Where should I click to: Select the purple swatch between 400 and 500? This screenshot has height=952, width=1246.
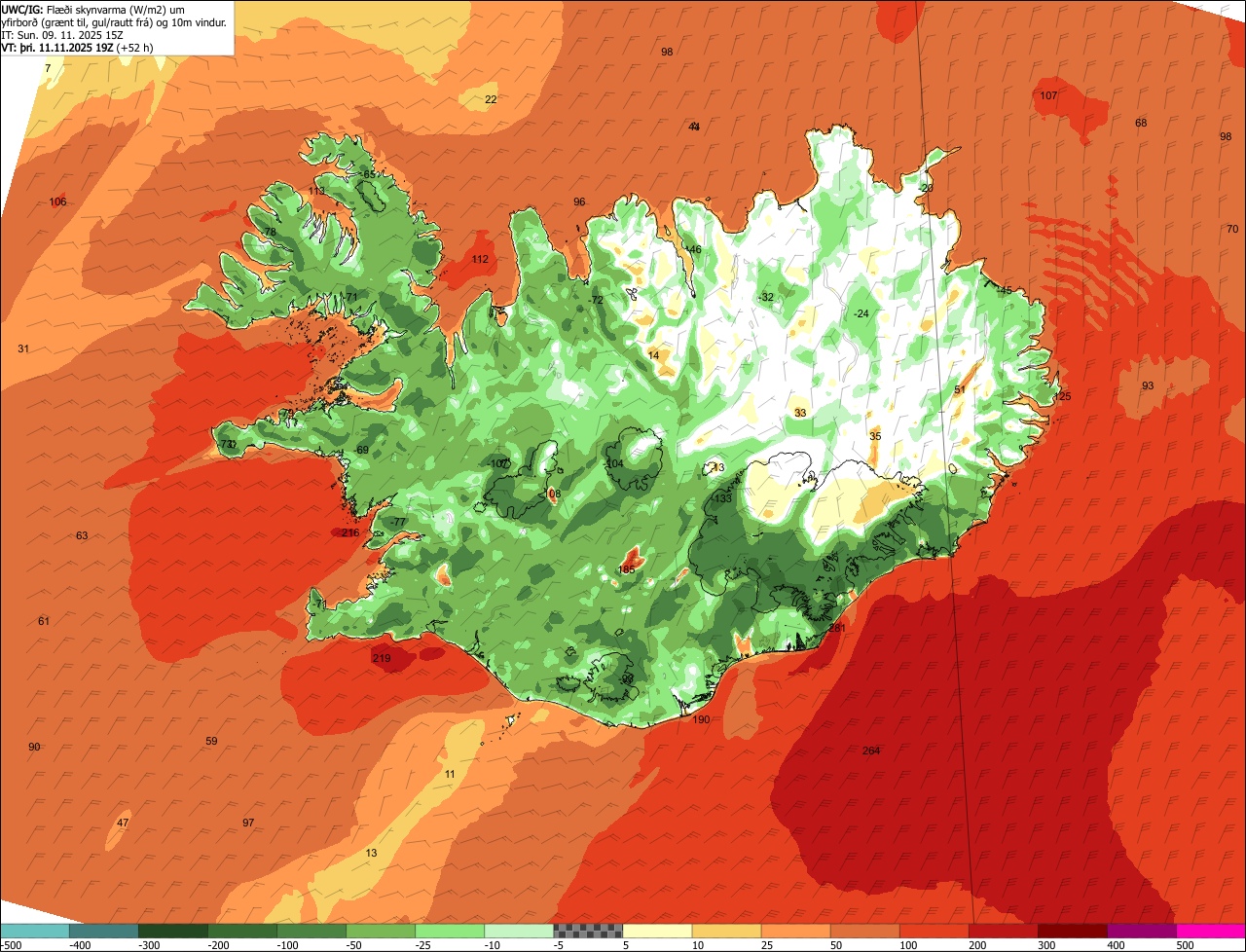point(1141,931)
